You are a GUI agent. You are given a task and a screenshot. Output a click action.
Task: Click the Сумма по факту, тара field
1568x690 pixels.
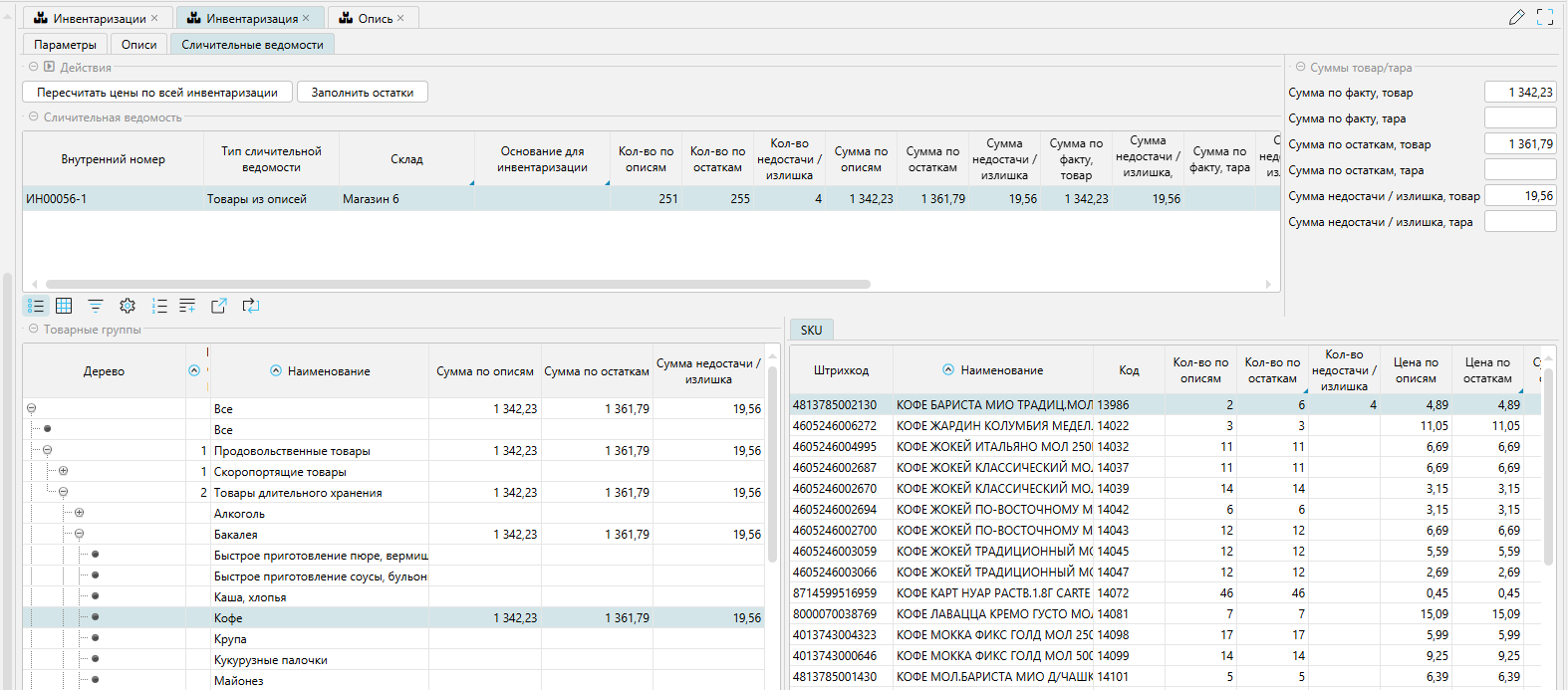point(1519,118)
